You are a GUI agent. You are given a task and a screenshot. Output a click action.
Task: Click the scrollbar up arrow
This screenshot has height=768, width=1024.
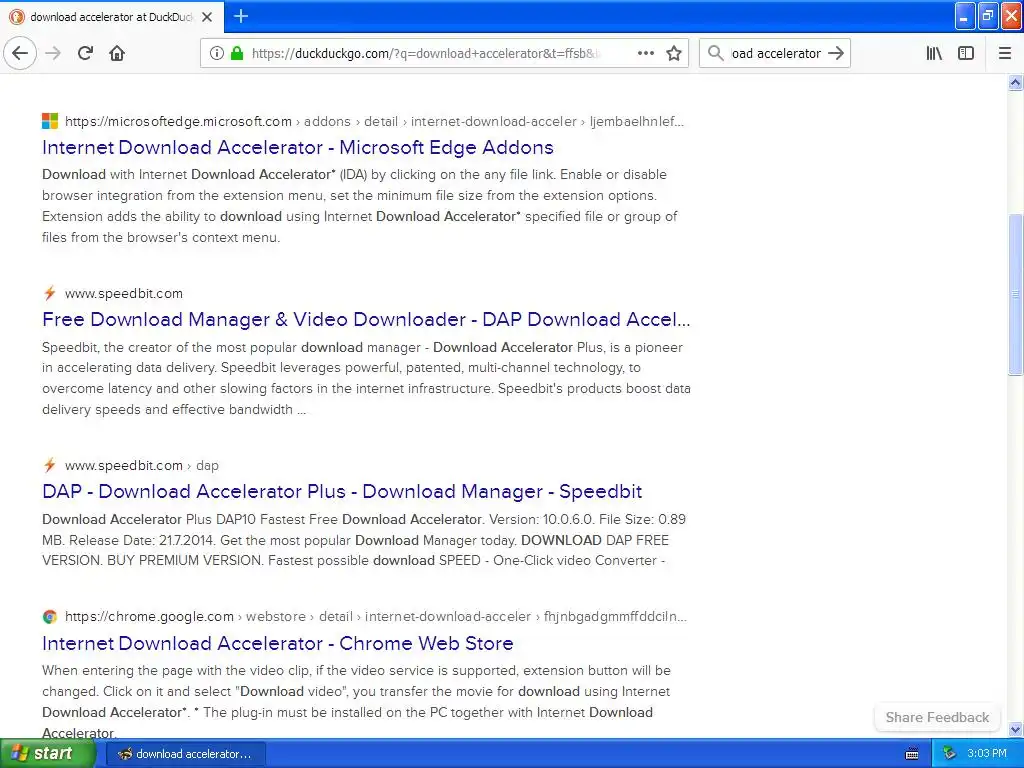1015,83
